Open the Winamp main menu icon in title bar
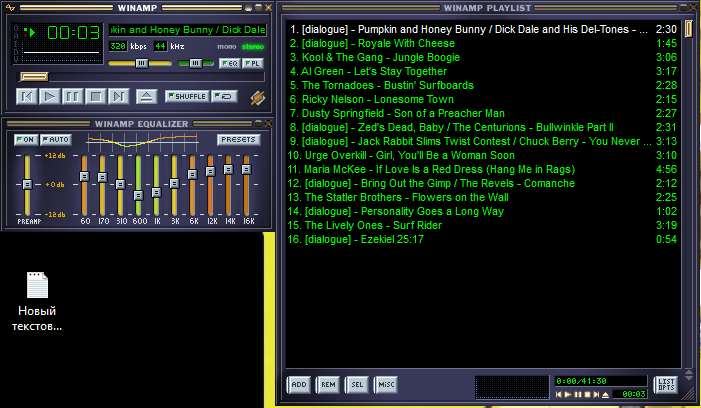The width and height of the screenshot is (701, 408). pyautogui.click(x=10, y=8)
